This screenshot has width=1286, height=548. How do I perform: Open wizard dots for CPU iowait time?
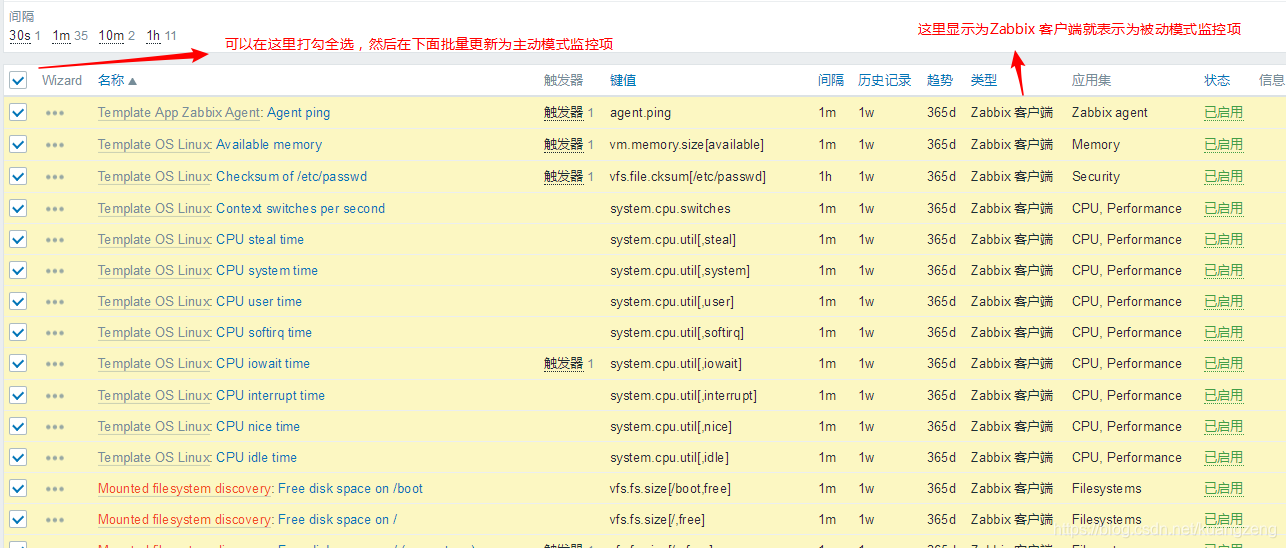click(55, 365)
